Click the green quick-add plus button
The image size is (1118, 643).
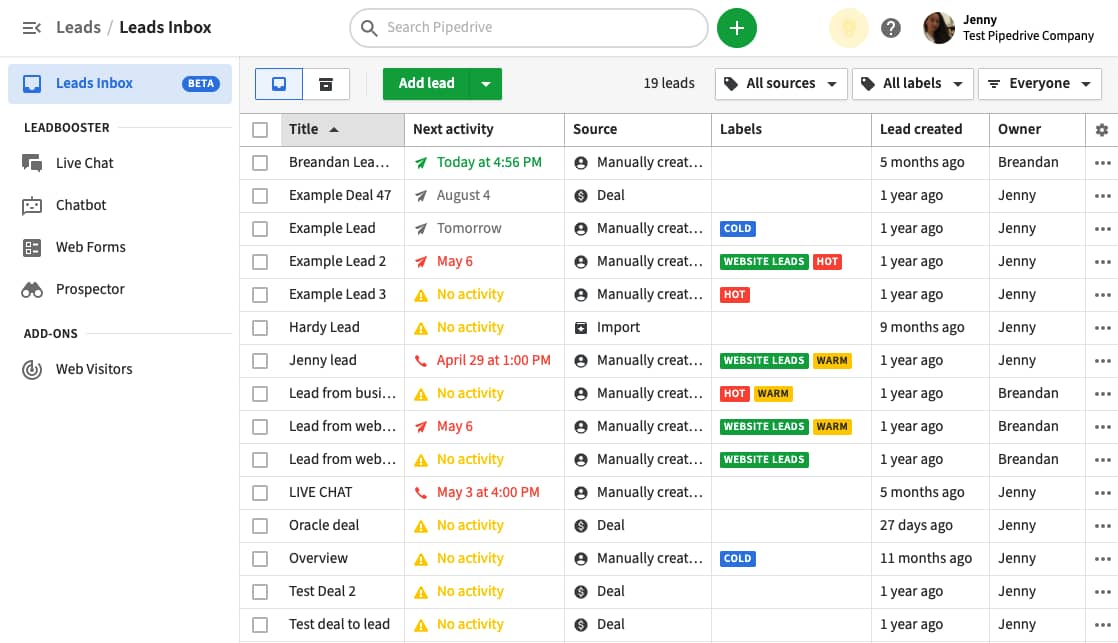pyautogui.click(x=737, y=28)
